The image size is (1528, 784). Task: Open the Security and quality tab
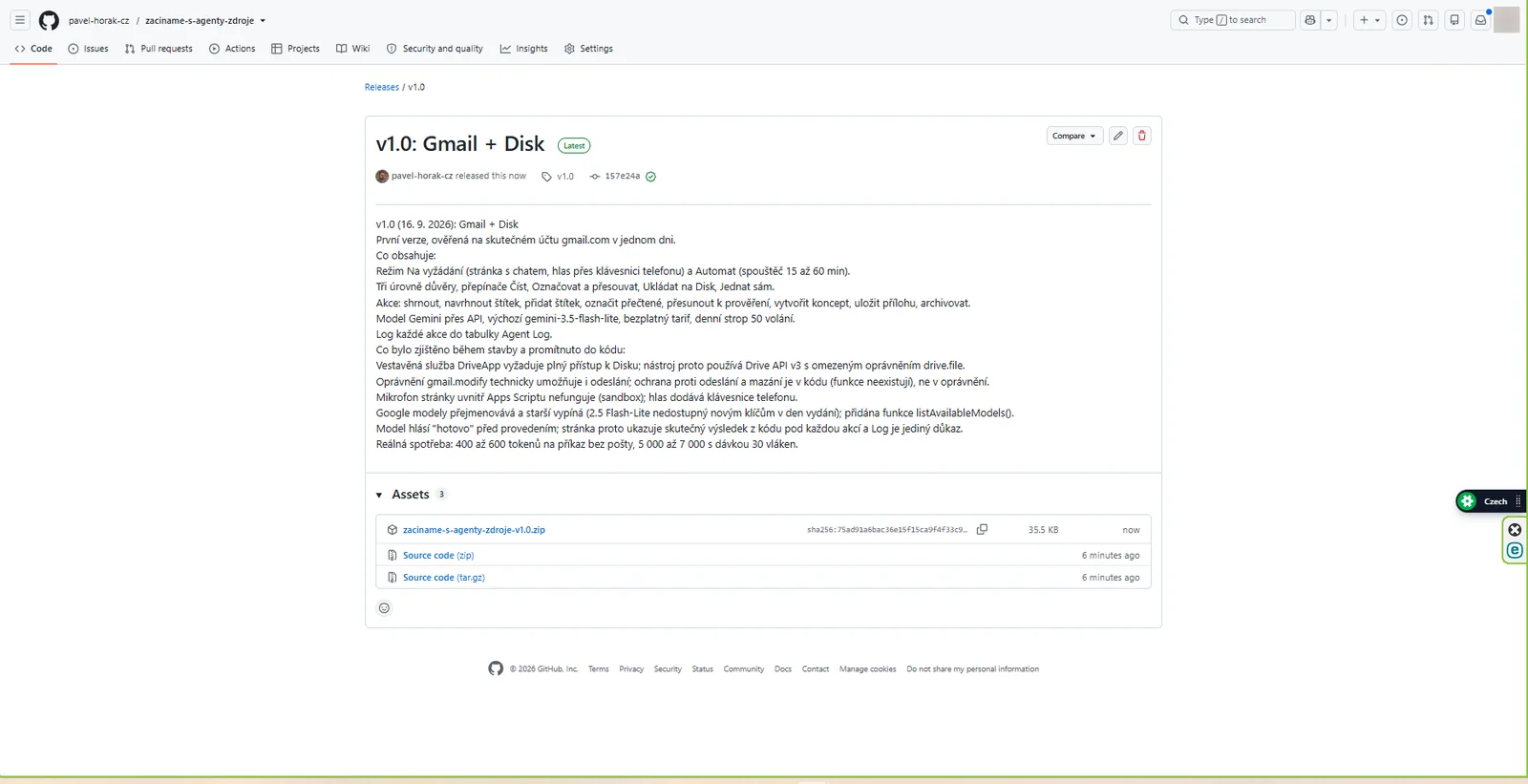tap(435, 49)
